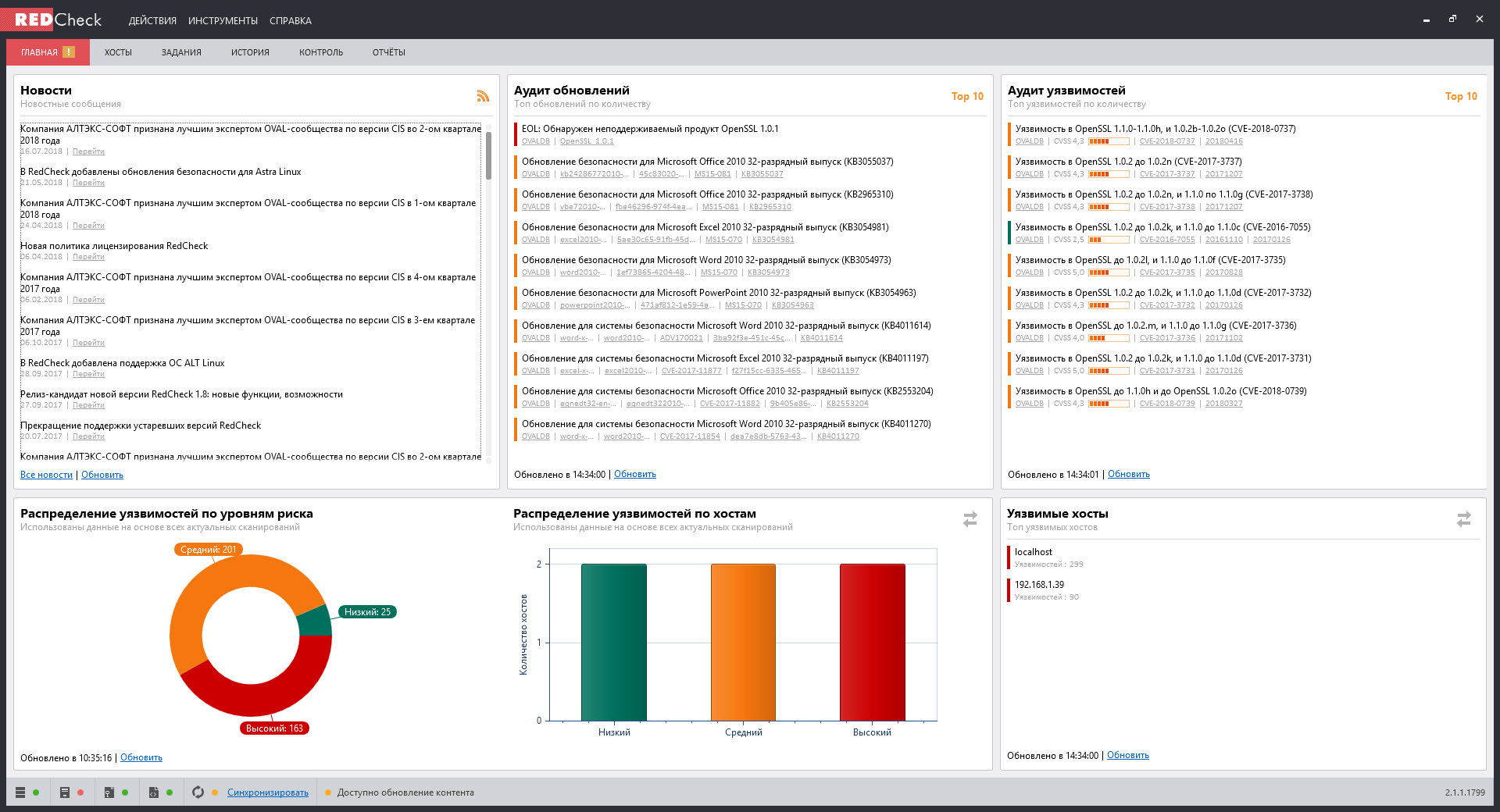
Task: Click the circular sync arrows icon
Action: (x=198, y=792)
